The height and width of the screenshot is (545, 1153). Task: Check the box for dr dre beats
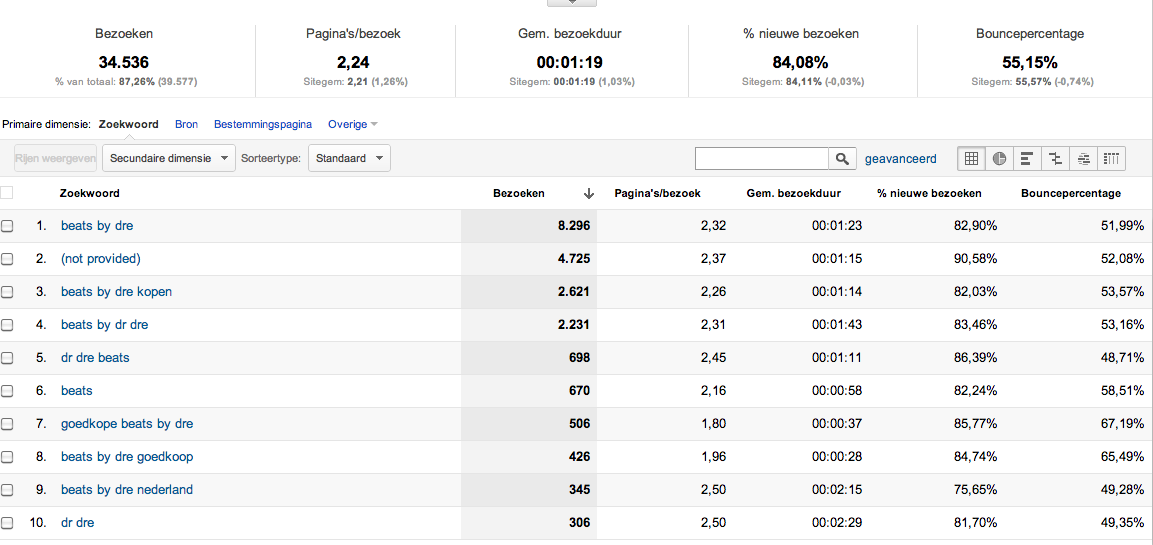[x=7, y=357]
